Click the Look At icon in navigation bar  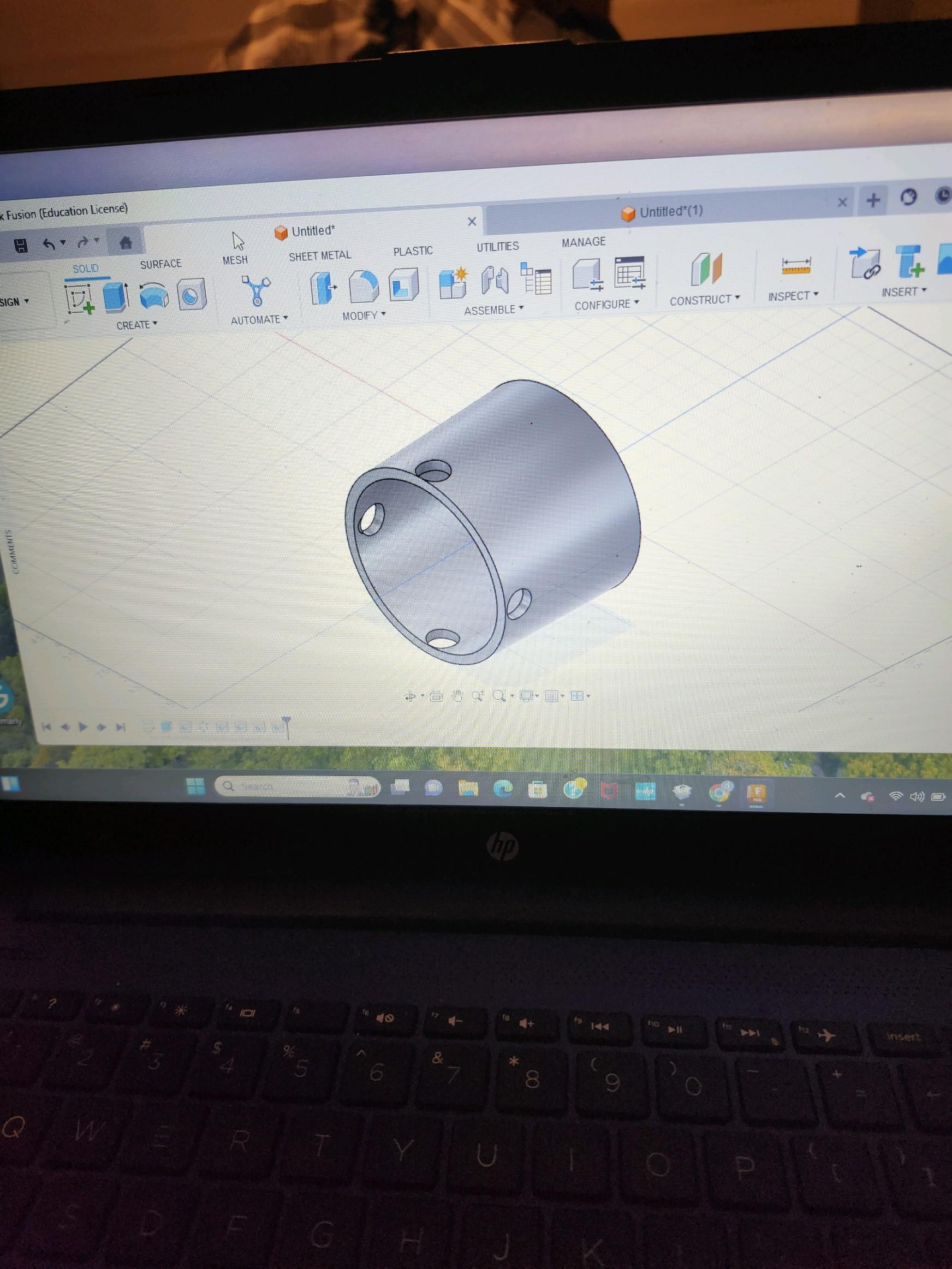tap(436, 696)
